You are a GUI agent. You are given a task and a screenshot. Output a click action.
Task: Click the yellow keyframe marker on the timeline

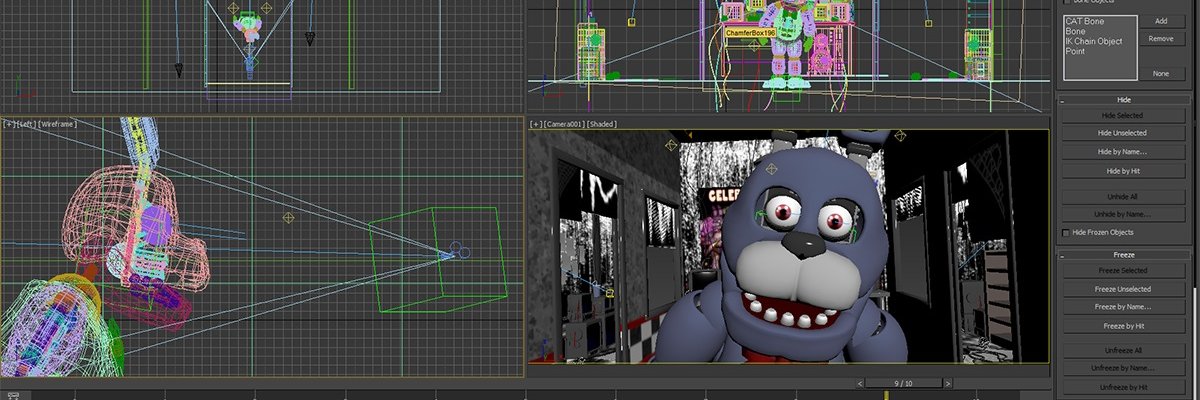click(885, 395)
